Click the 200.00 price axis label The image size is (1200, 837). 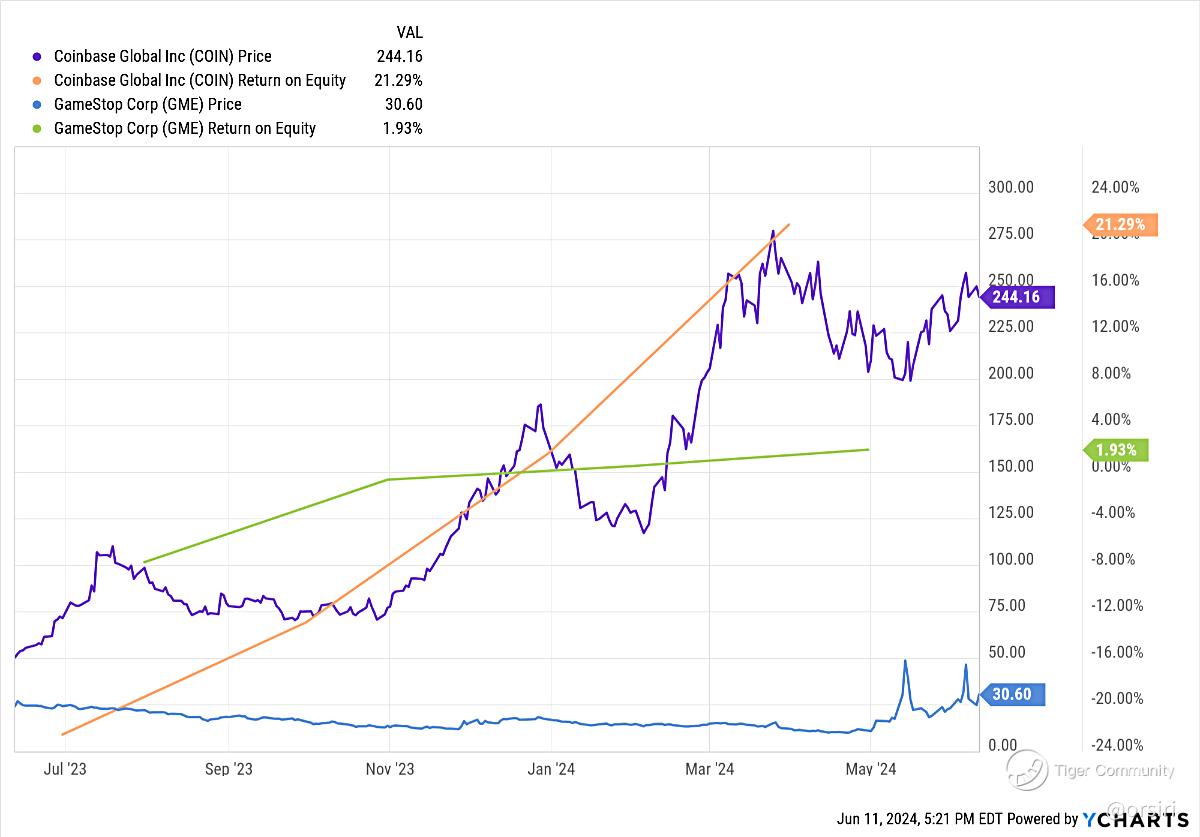(1013, 374)
